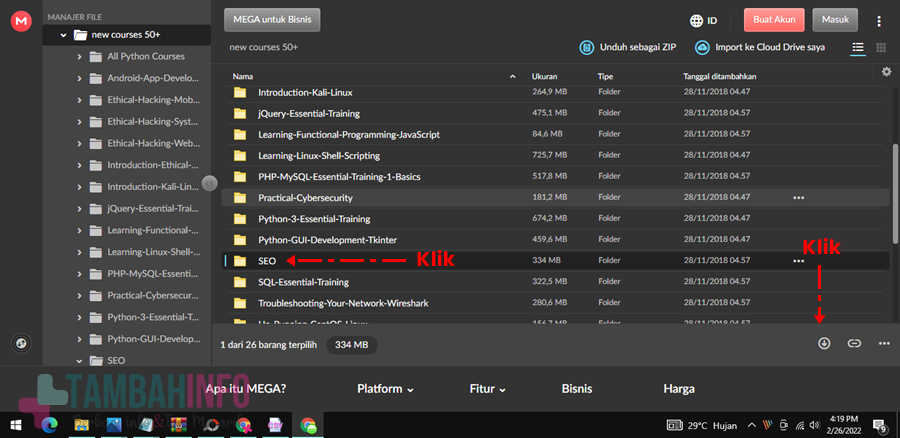Sort by Tanggal ditambahkan column
Viewport: 900px width, 438px height.
[x=719, y=76]
